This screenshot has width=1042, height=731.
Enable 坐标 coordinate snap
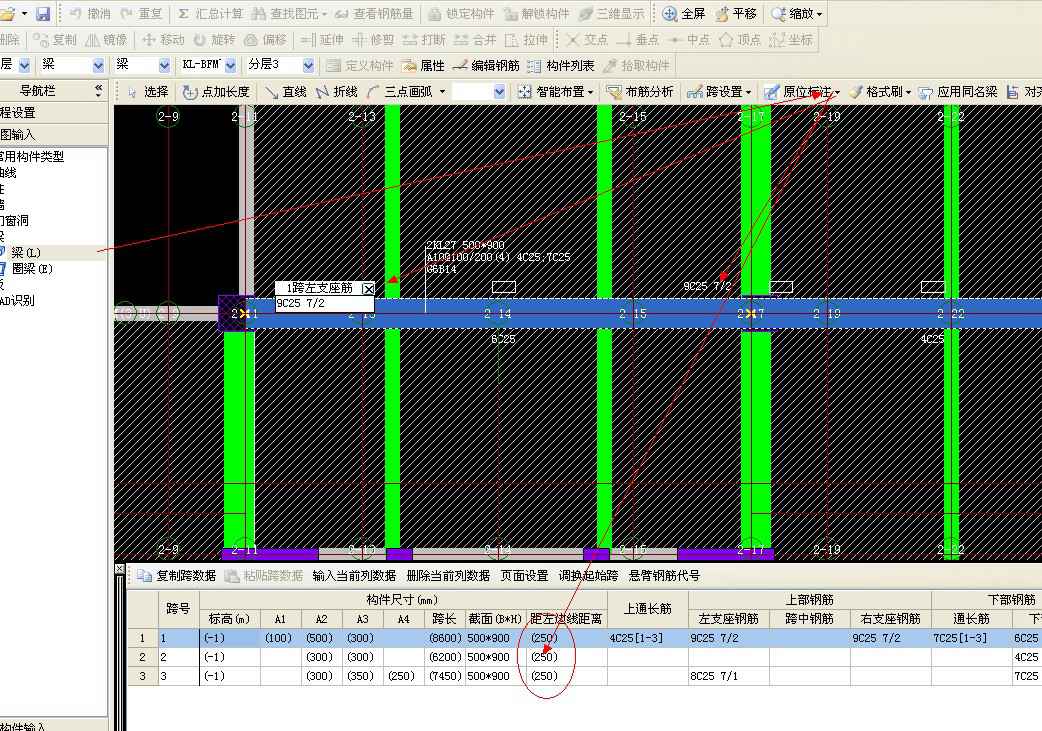coord(791,40)
